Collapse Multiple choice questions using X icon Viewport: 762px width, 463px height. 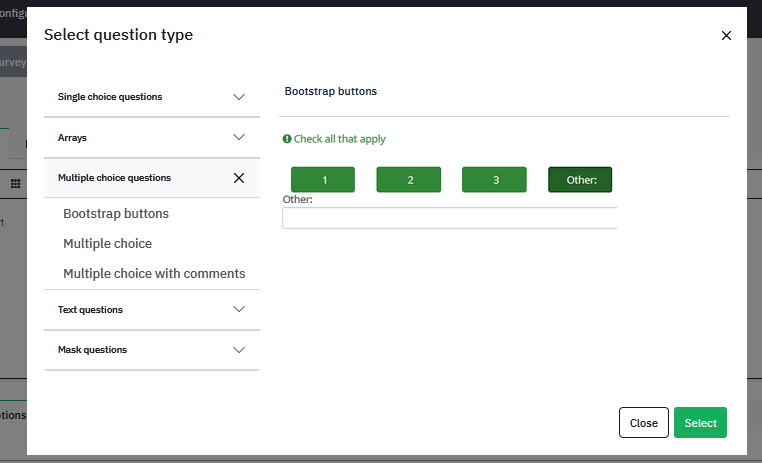[x=239, y=178]
